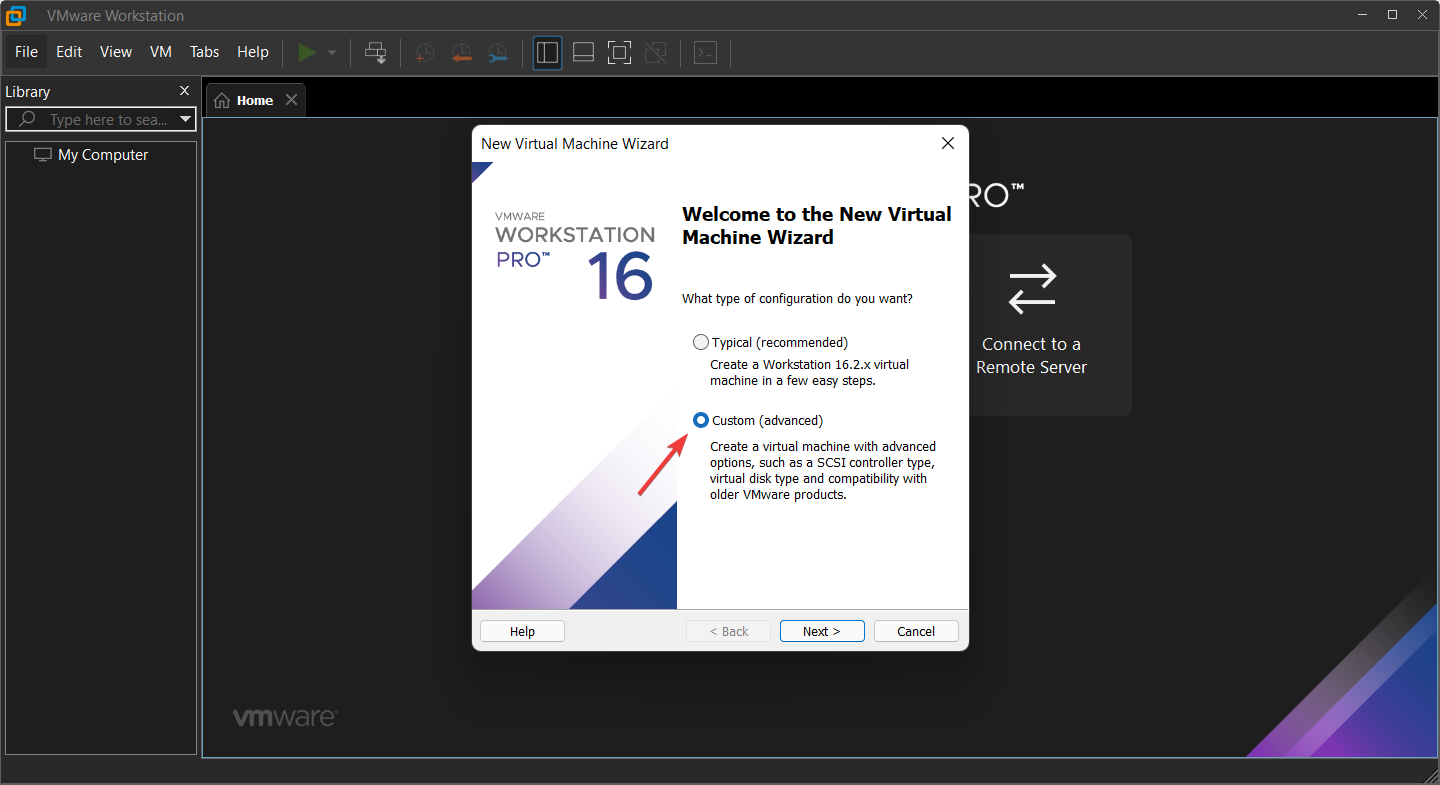Toggle the Show Library sidebar icon
1440x785 pixels.
click(547, 53)
